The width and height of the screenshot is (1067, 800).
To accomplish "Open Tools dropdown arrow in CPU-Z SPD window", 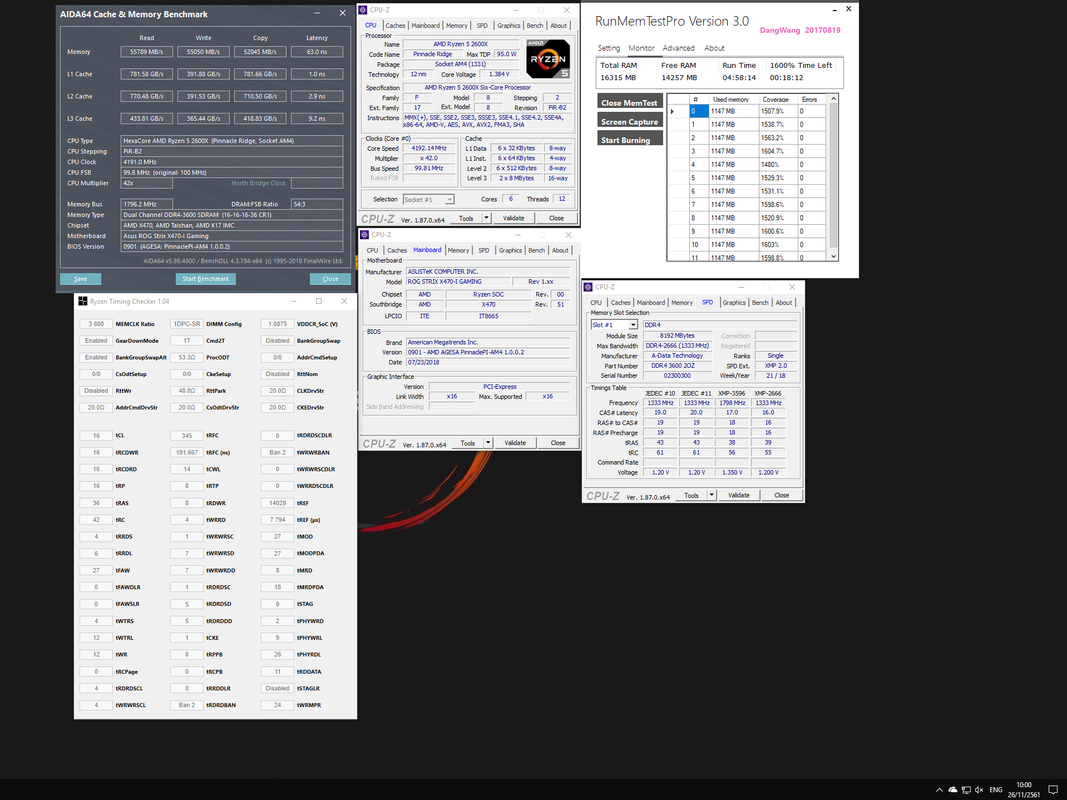I will pyautogui.click(x=712, y=495).
